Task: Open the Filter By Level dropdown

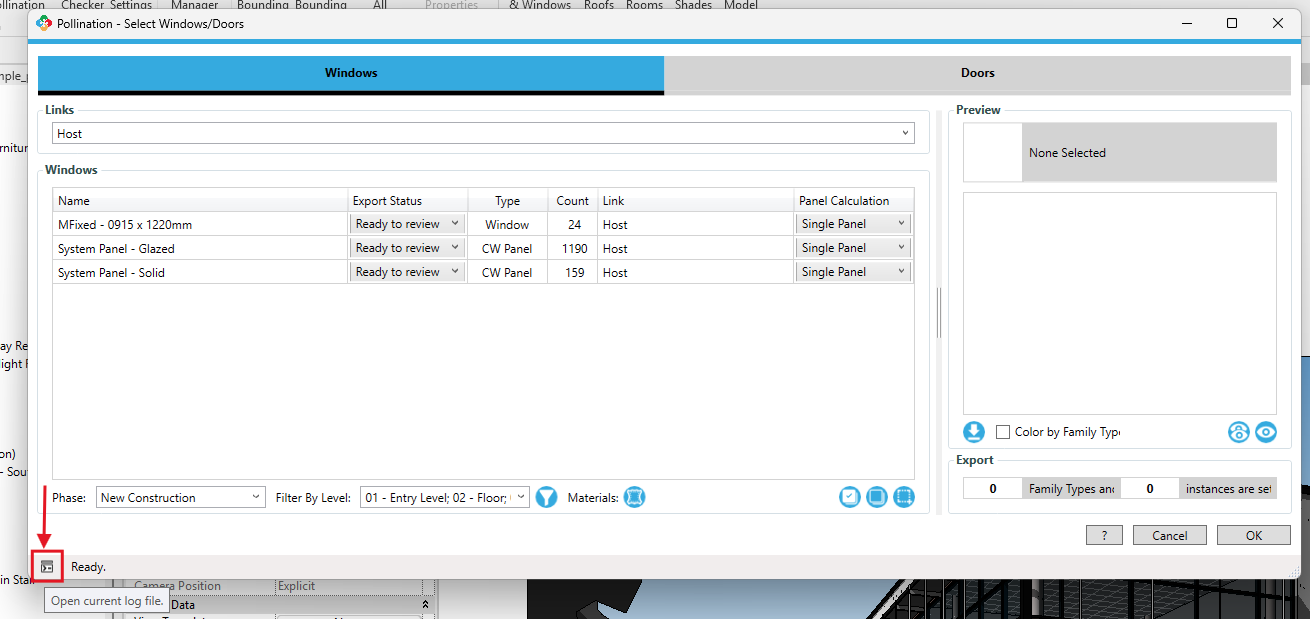Action: 445,497
